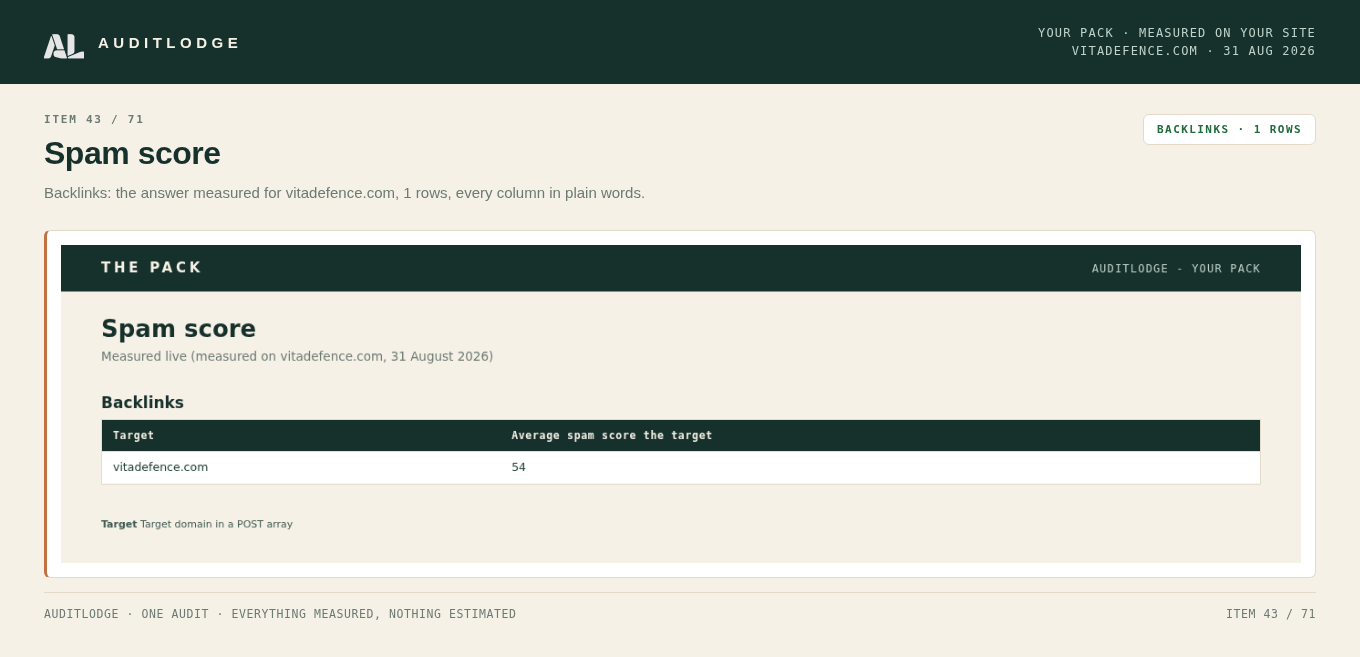Screen dimensions: 1360x657
Task: Click 'VITADEFENCE.COM · 31 AUG 2026' header text
Action: click(1194, 51)
